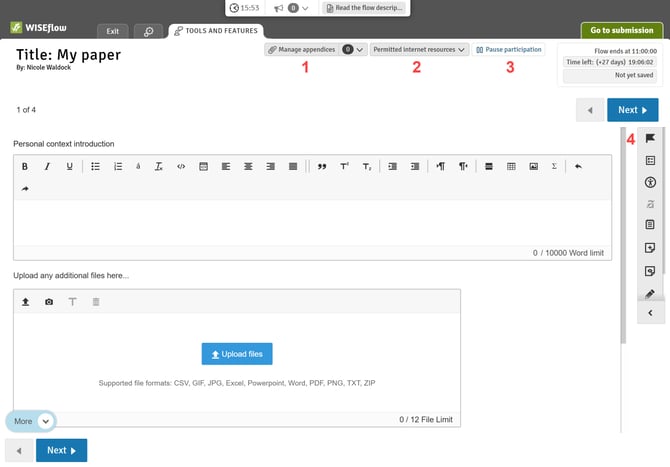Expand the More options pill
The height and width of the screenshot is (467, 670).
[x=31, y=421]
